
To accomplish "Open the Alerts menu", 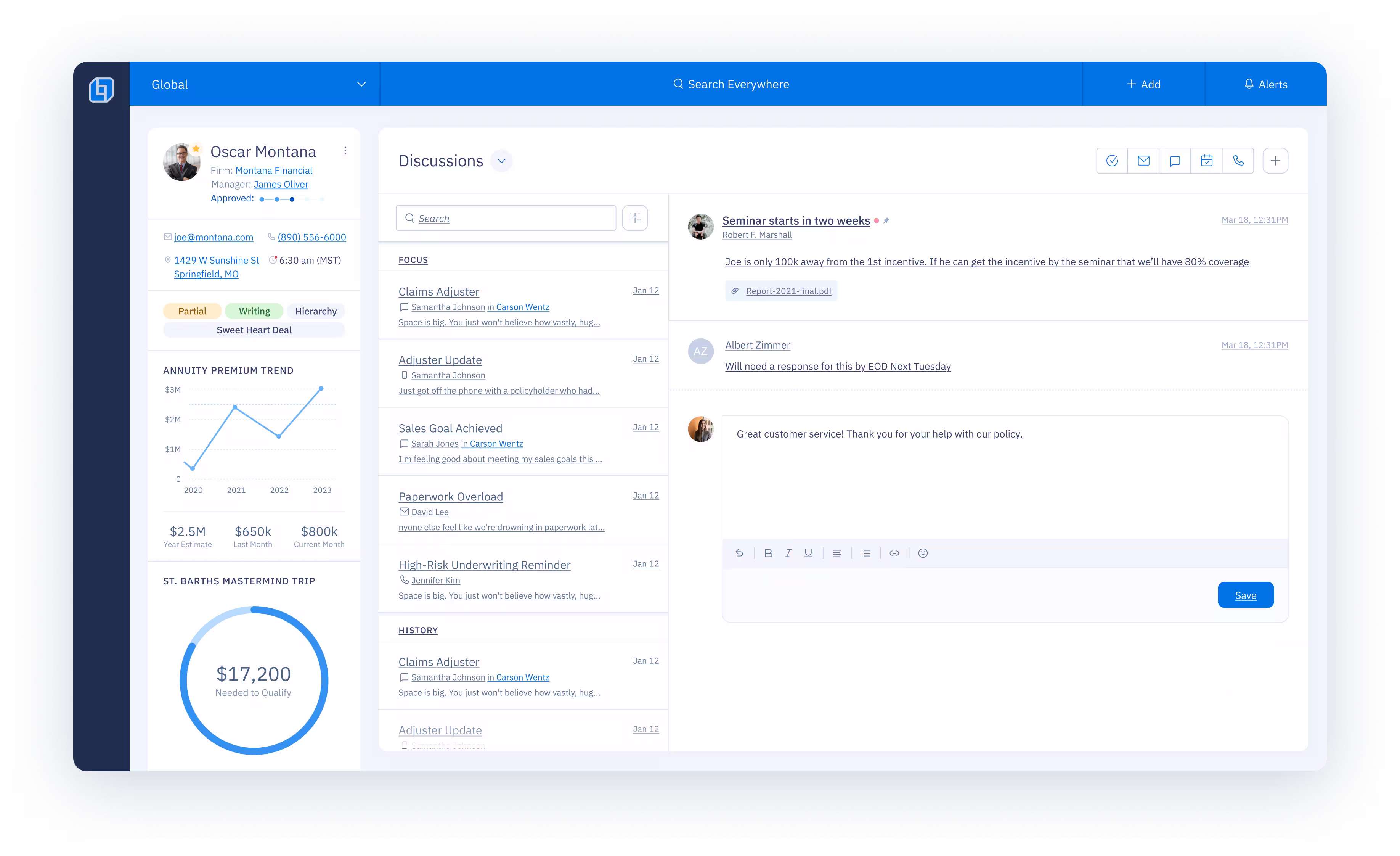I will pos(1265,84).
